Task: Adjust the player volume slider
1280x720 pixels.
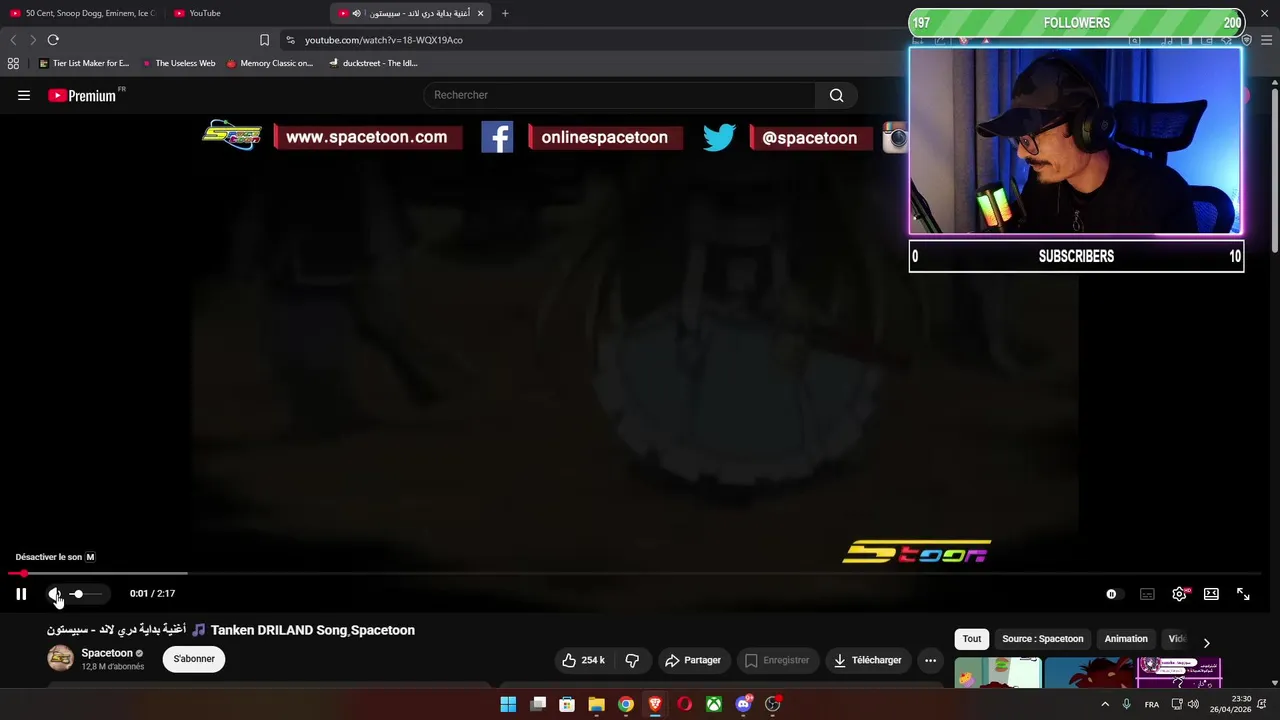Action: tap(86, 594)
